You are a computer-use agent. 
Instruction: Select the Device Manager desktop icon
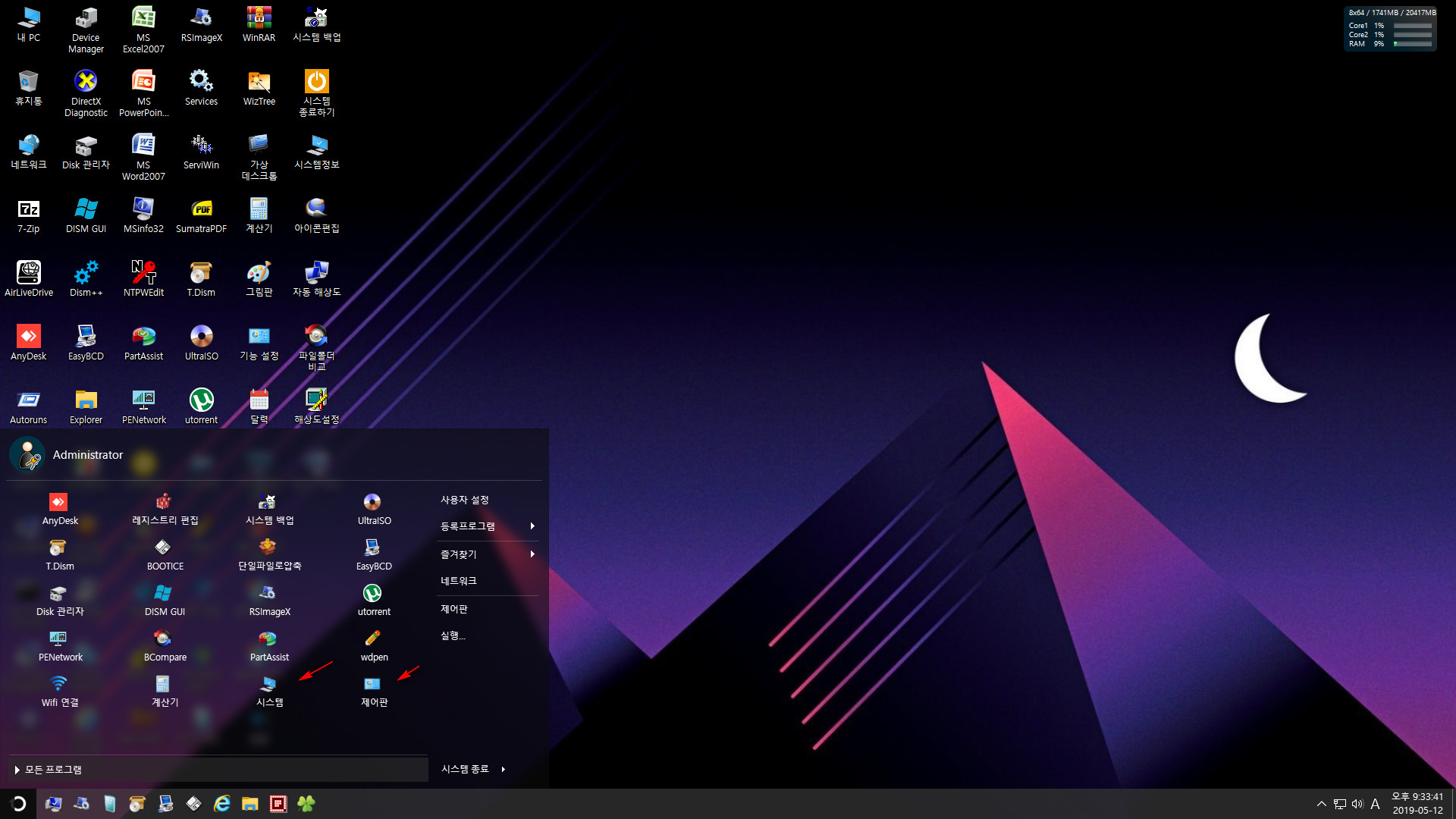click(86, 30)
